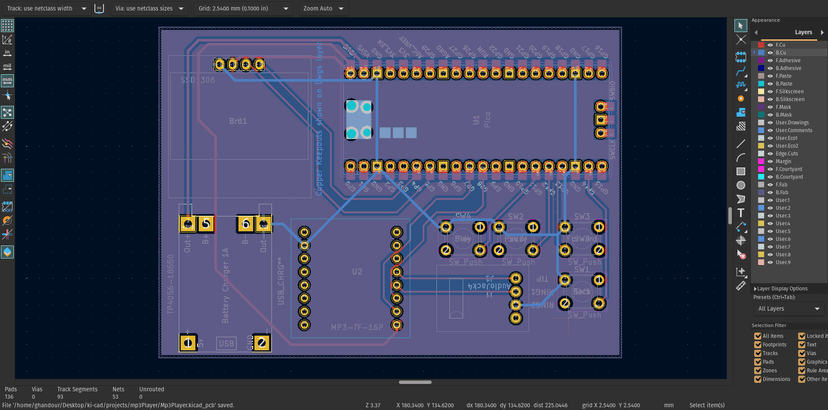Expand Layer Display Options section
This screenshot has height=410, width=828.
(x=780, y=288)
